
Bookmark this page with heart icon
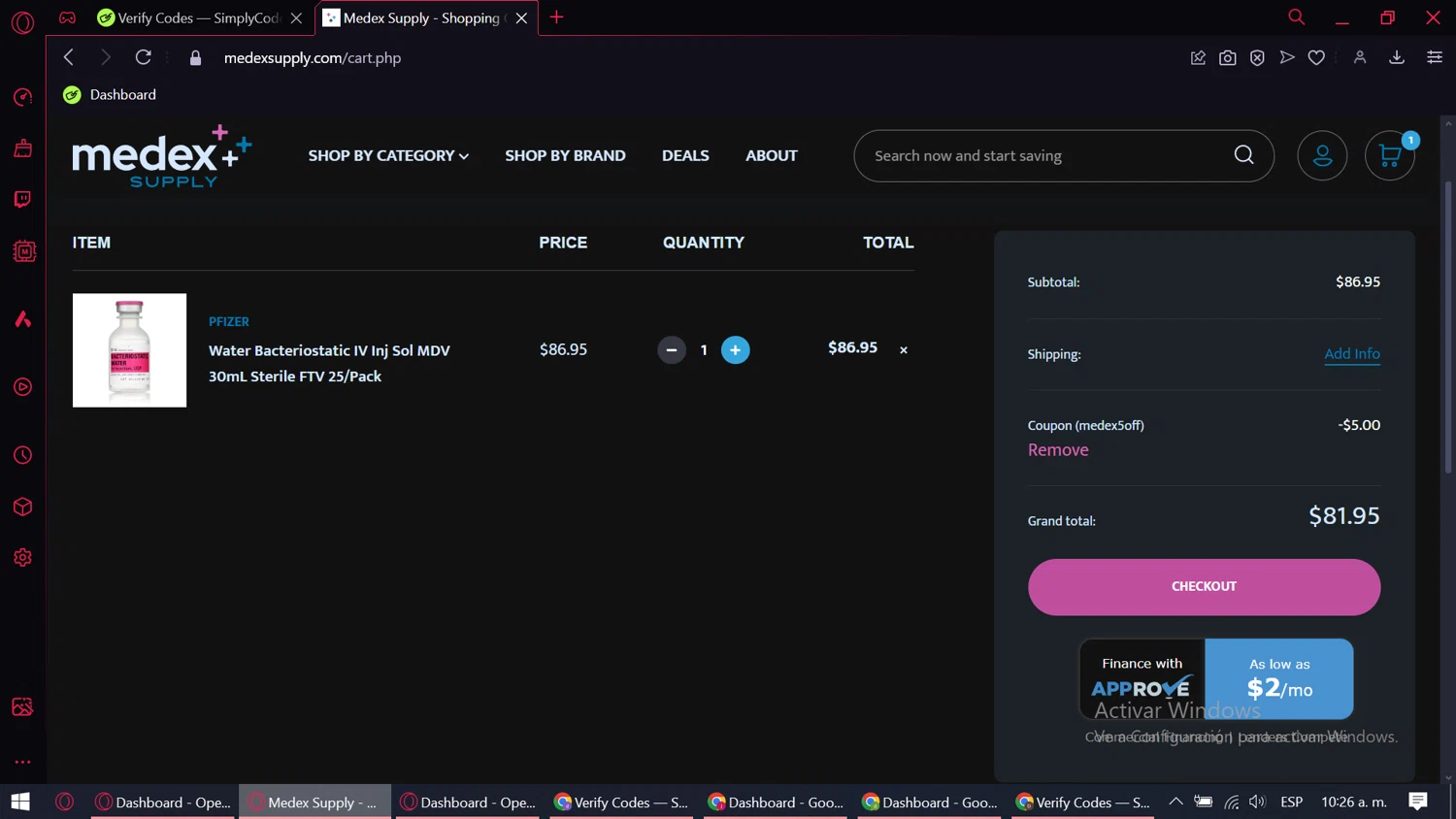click(1316, 58)
